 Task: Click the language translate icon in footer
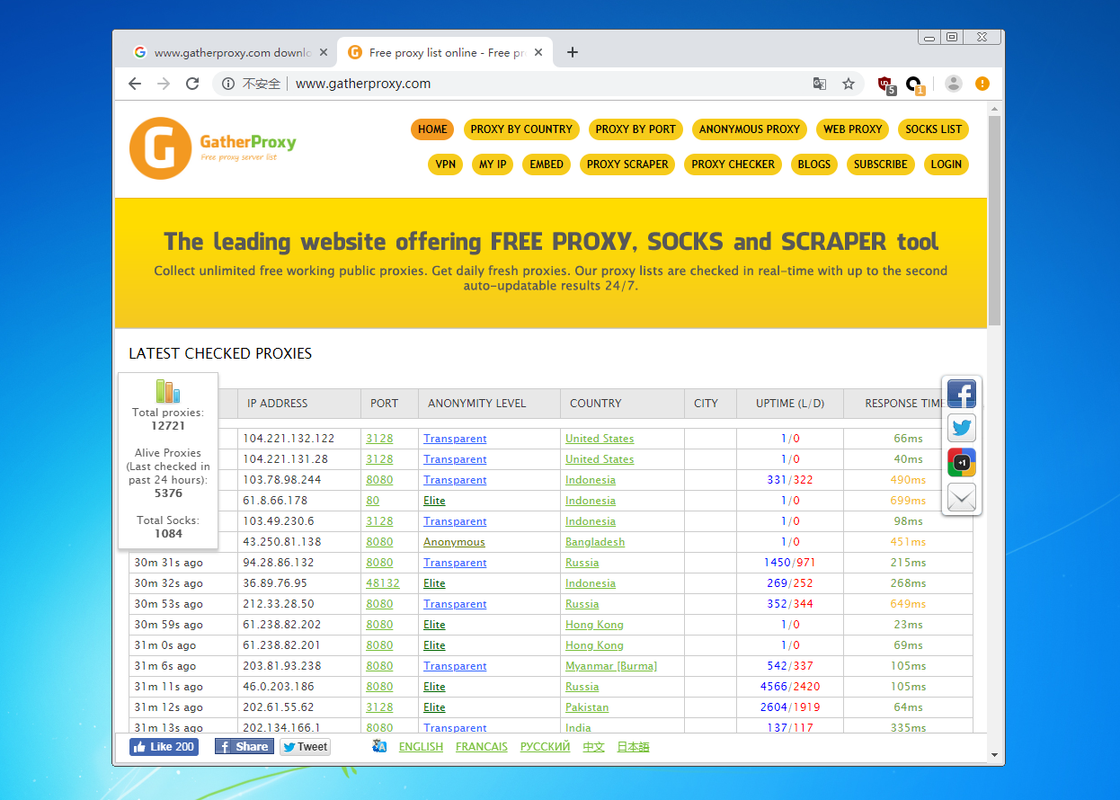tap(379, 746)
